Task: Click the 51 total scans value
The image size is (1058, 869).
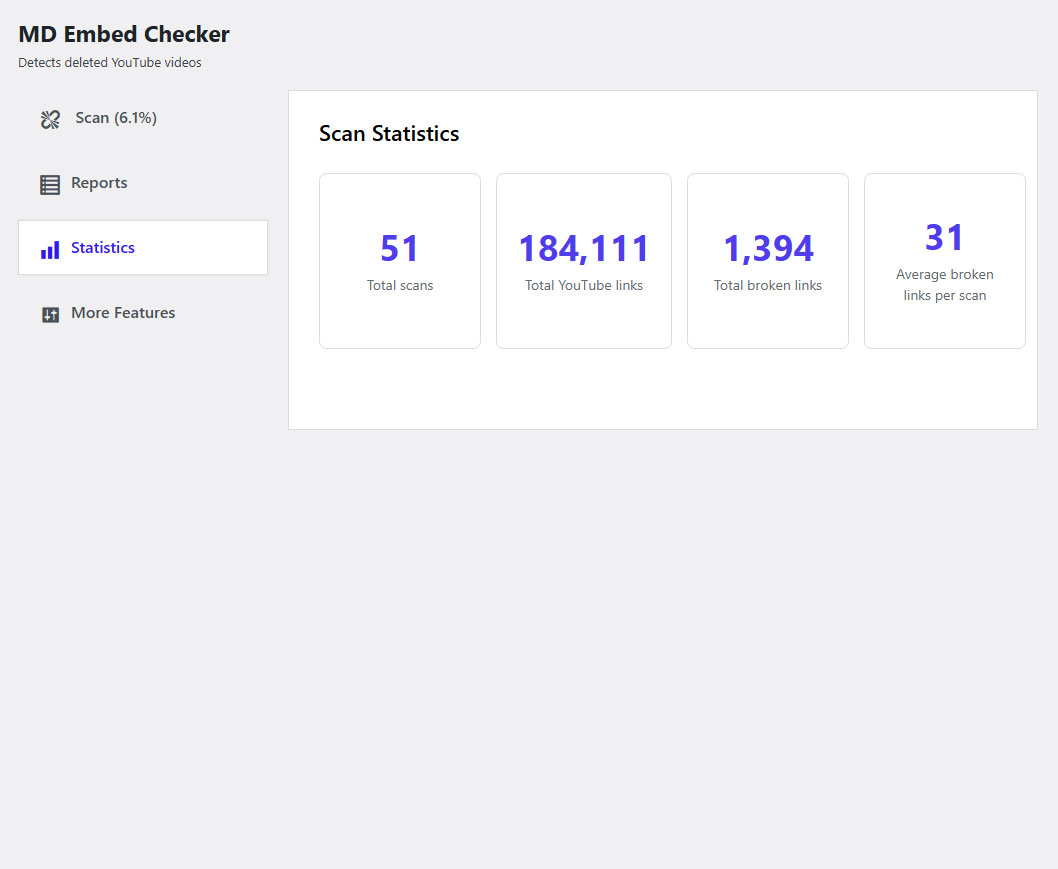Action: [x=399, y=248]
